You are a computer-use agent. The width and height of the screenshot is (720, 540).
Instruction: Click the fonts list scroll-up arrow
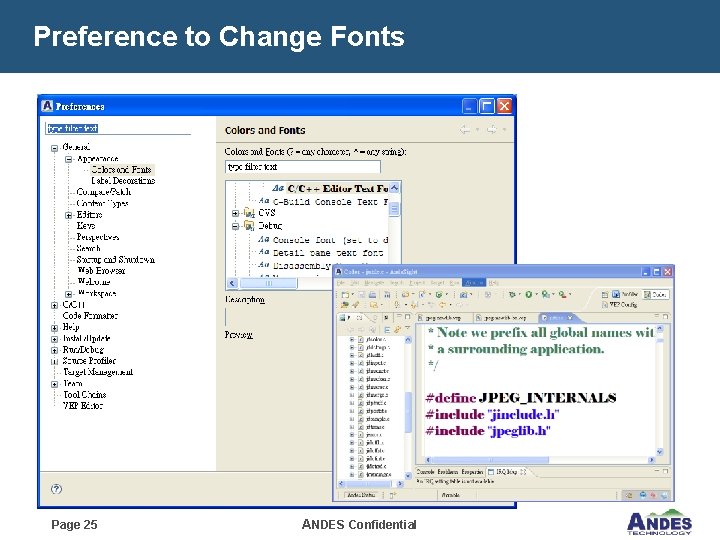(x=394, y=188)
